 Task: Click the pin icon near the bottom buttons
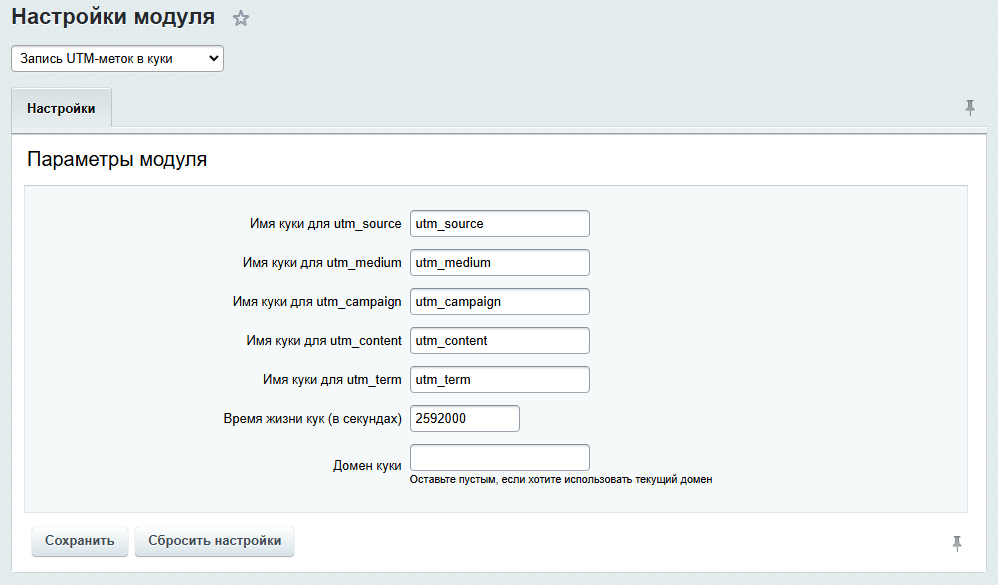point(957,543)
